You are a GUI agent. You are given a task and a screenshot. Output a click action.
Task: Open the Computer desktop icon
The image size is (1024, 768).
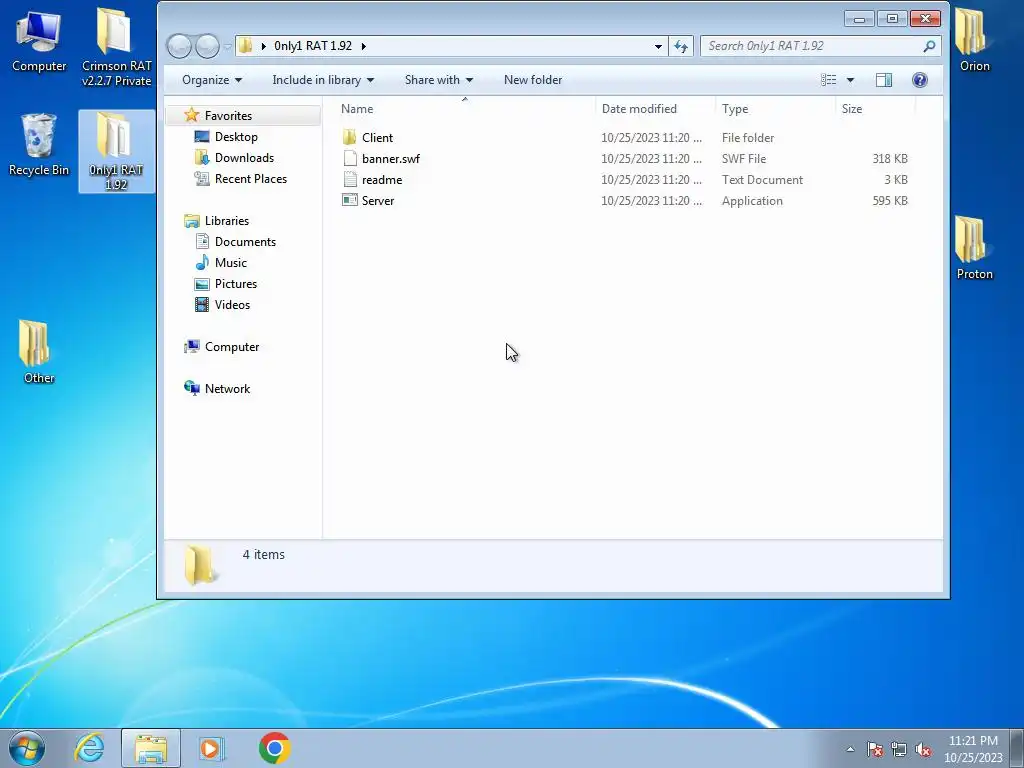coord(39,40)
